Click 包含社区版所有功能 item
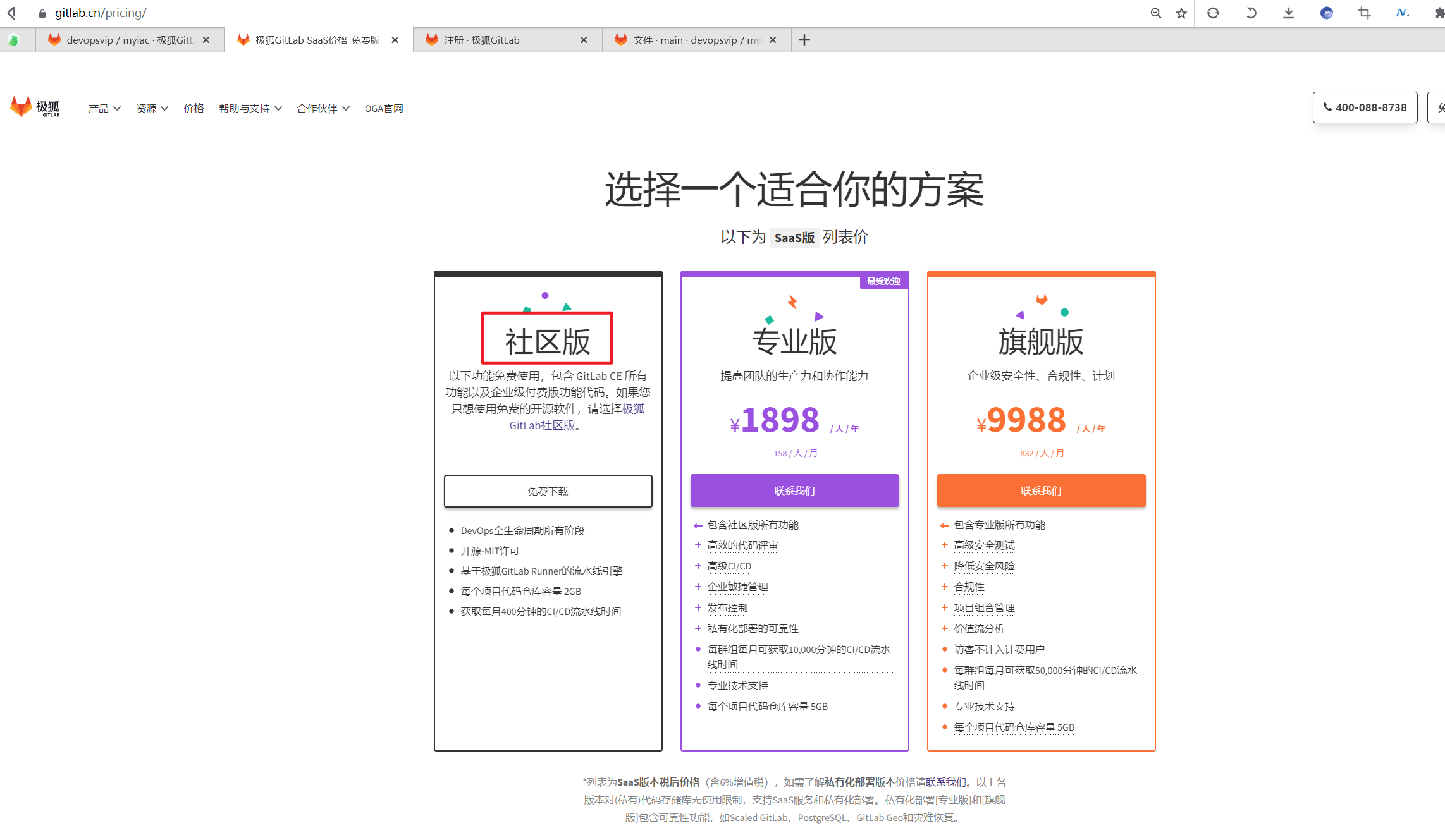Image resolution: width=1445 pixels, height=840 pixels. (x=753, y=525)
